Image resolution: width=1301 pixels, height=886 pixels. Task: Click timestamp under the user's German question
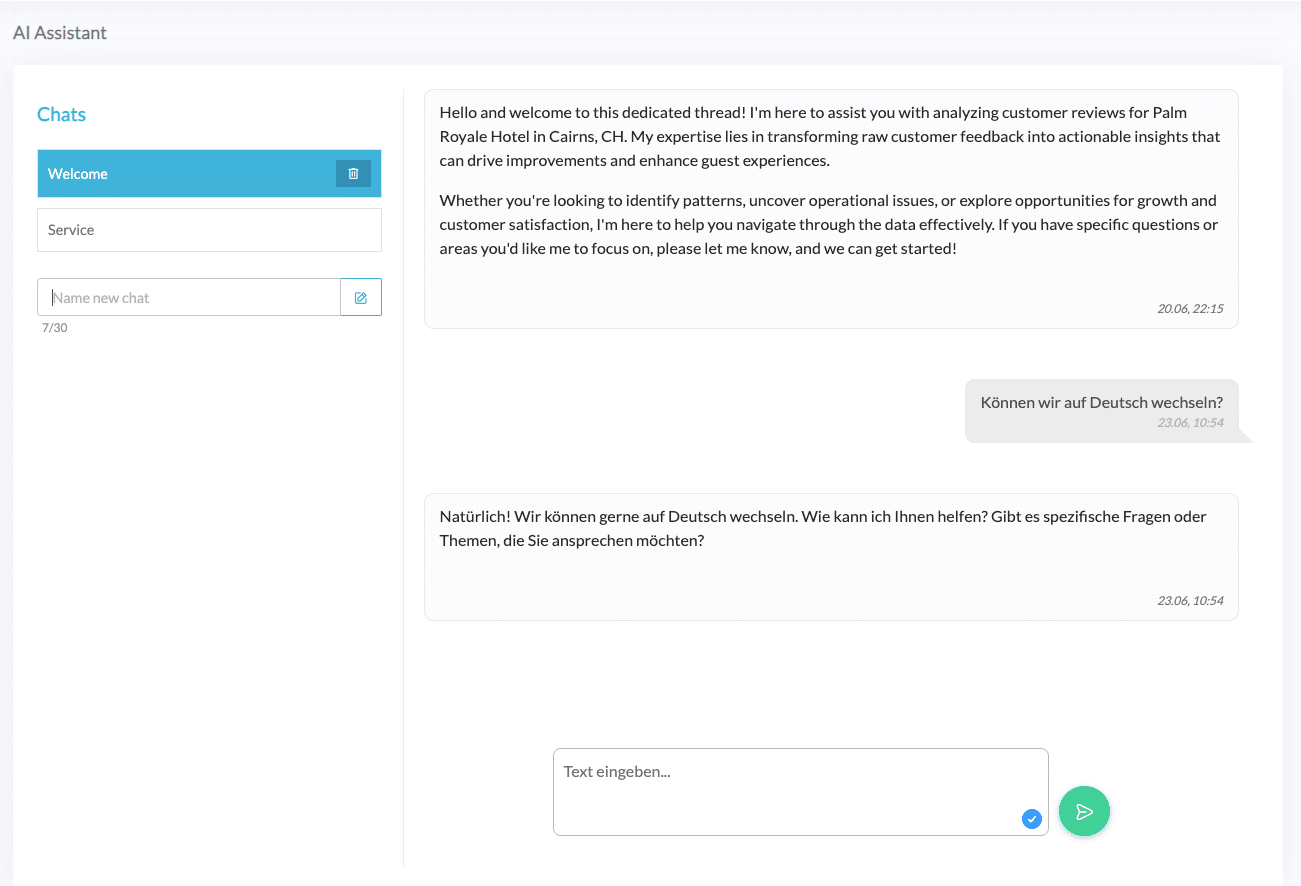point(1190,423)
